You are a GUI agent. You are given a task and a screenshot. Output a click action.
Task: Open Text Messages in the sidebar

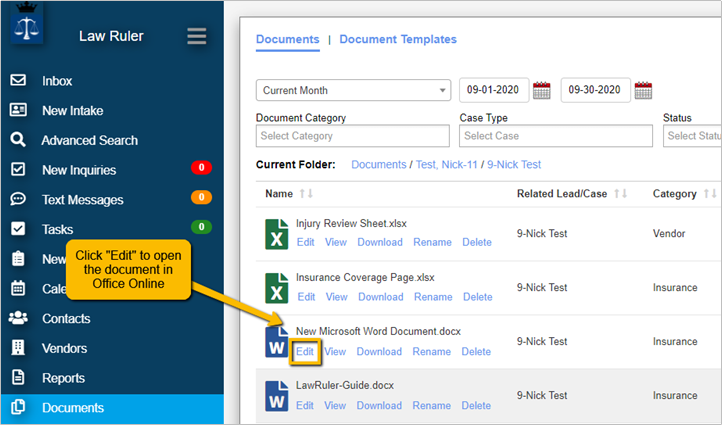click(83, 200)
